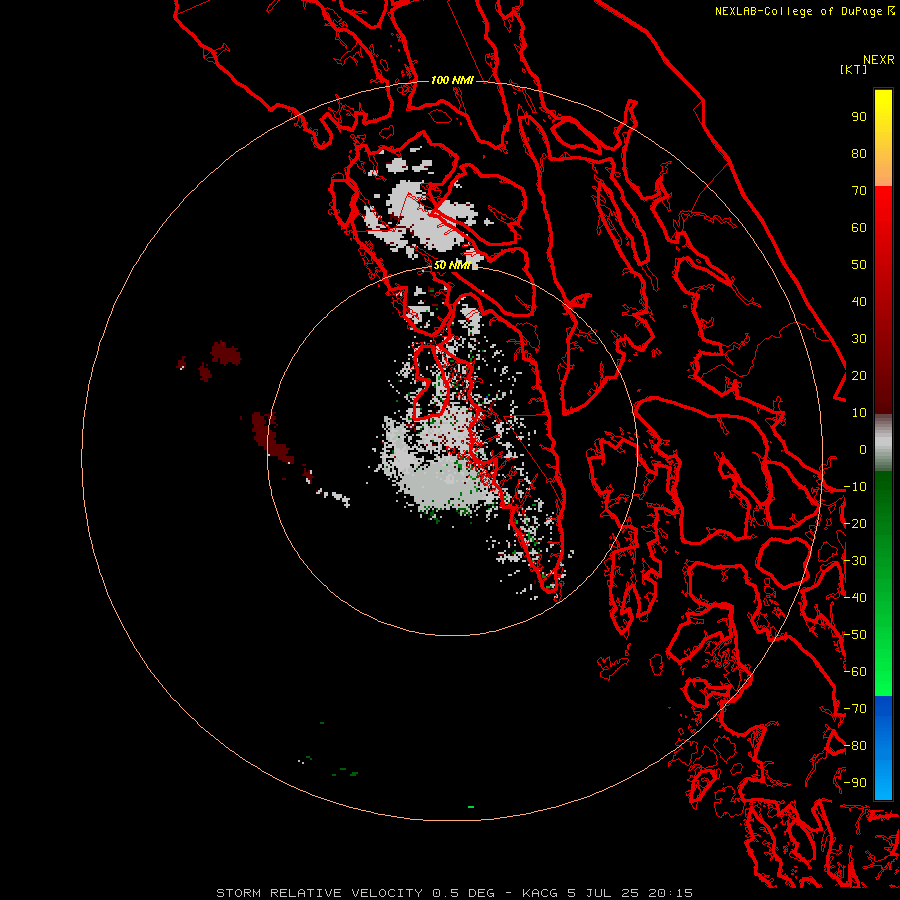
Task: Click the 20 knot label on the scale
Action: point(859,375)
